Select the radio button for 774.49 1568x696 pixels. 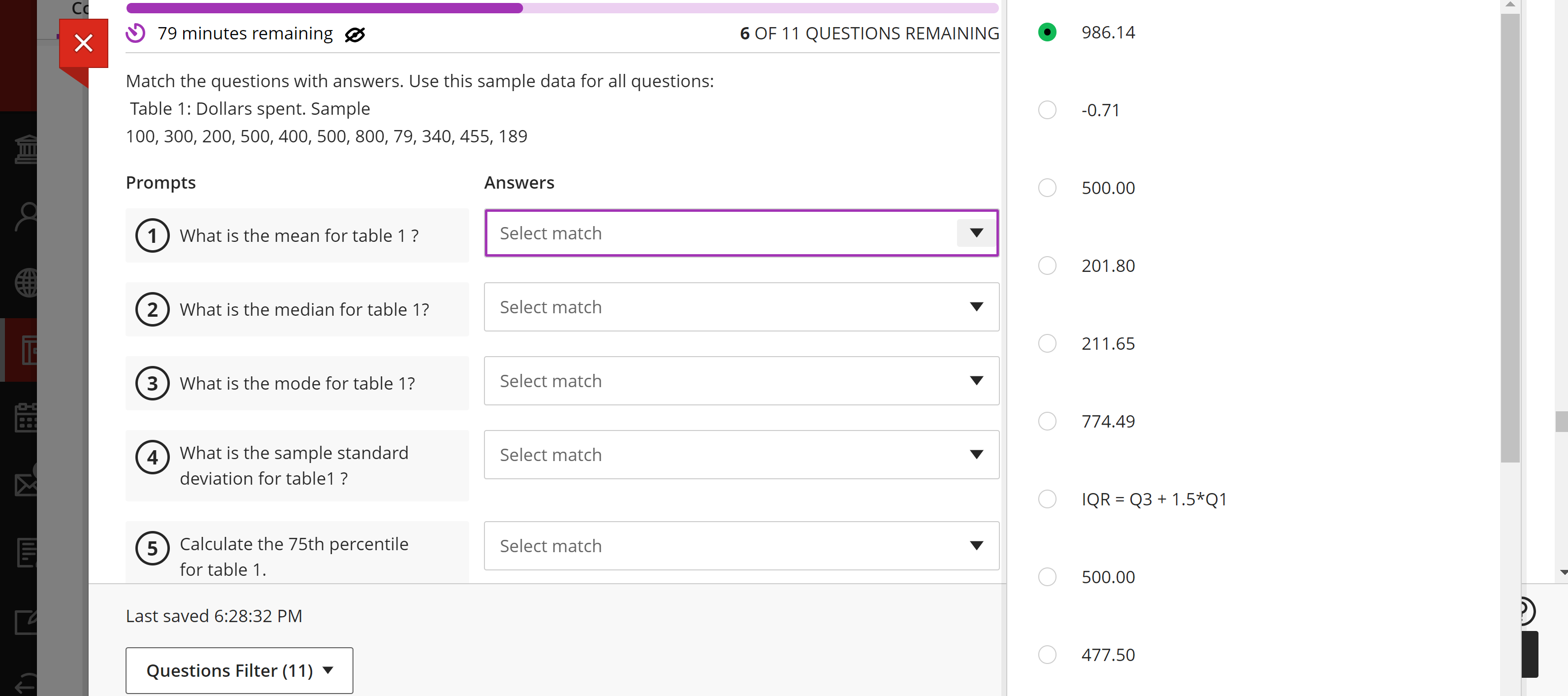(1047, 421)
